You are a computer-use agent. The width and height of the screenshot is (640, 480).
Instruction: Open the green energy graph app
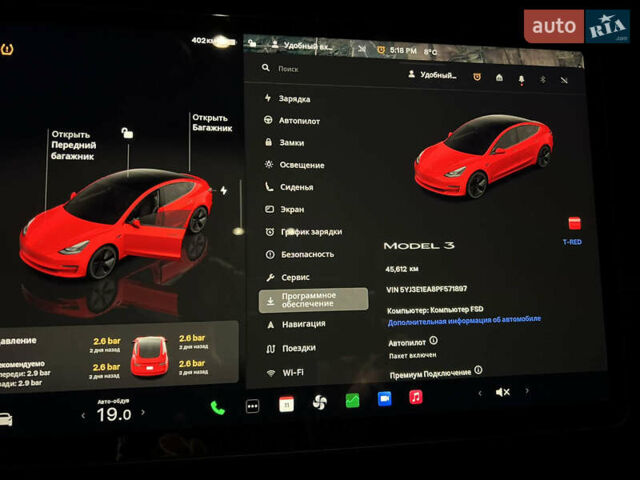point(352,400)
